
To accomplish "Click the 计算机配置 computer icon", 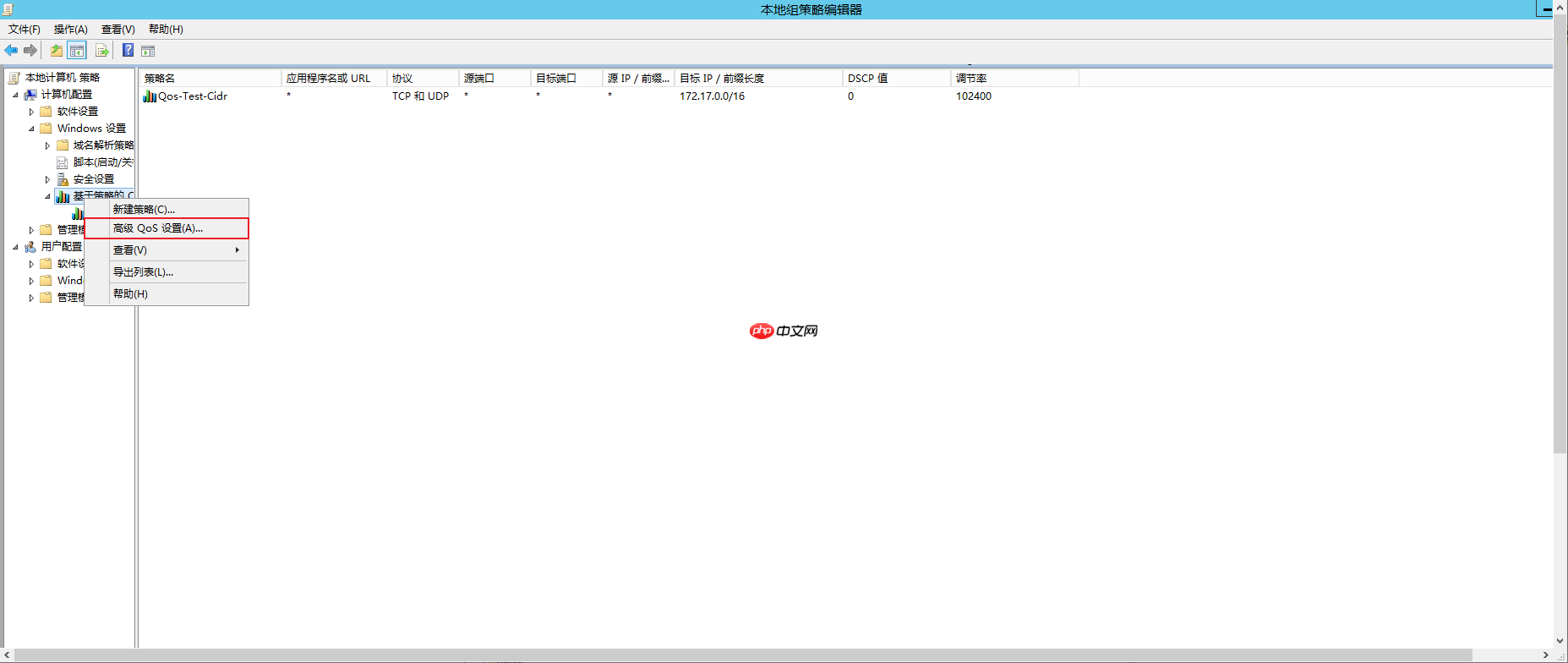I will pyautogui.click(x=30, y=95).
